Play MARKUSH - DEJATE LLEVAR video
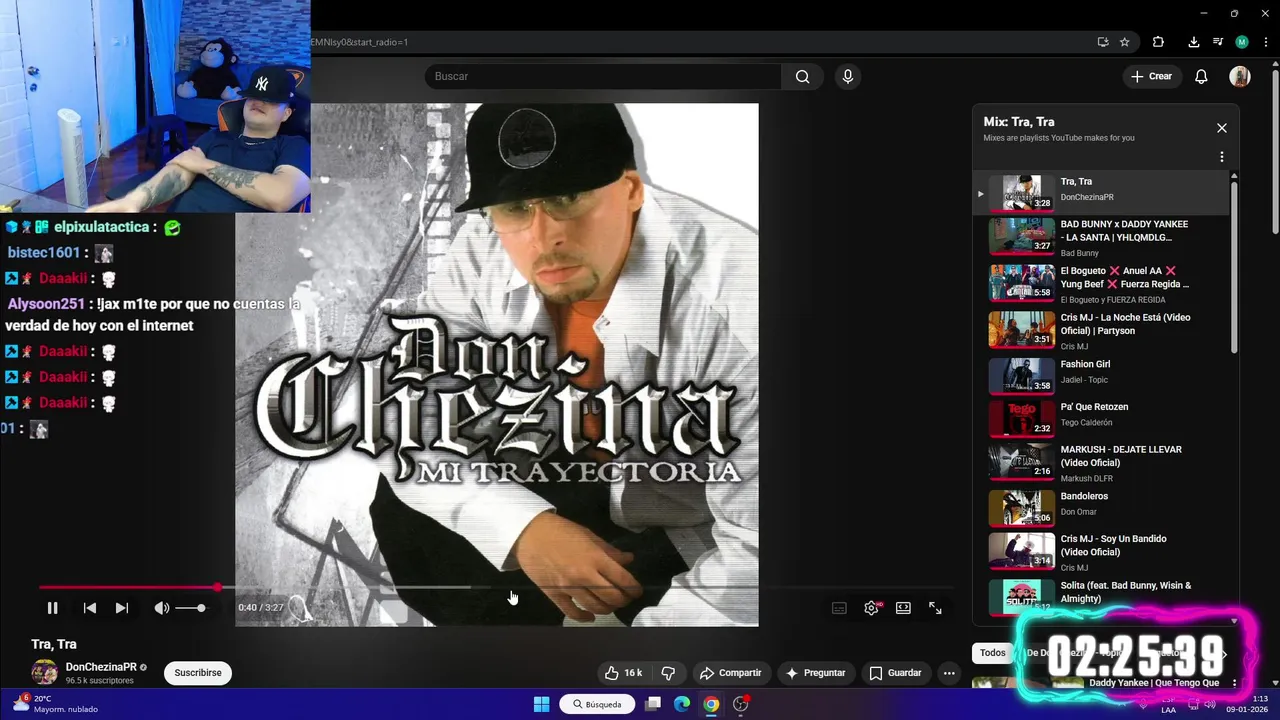The image size is (1280, 720). pyautogui.click(x=1100, y=463)
